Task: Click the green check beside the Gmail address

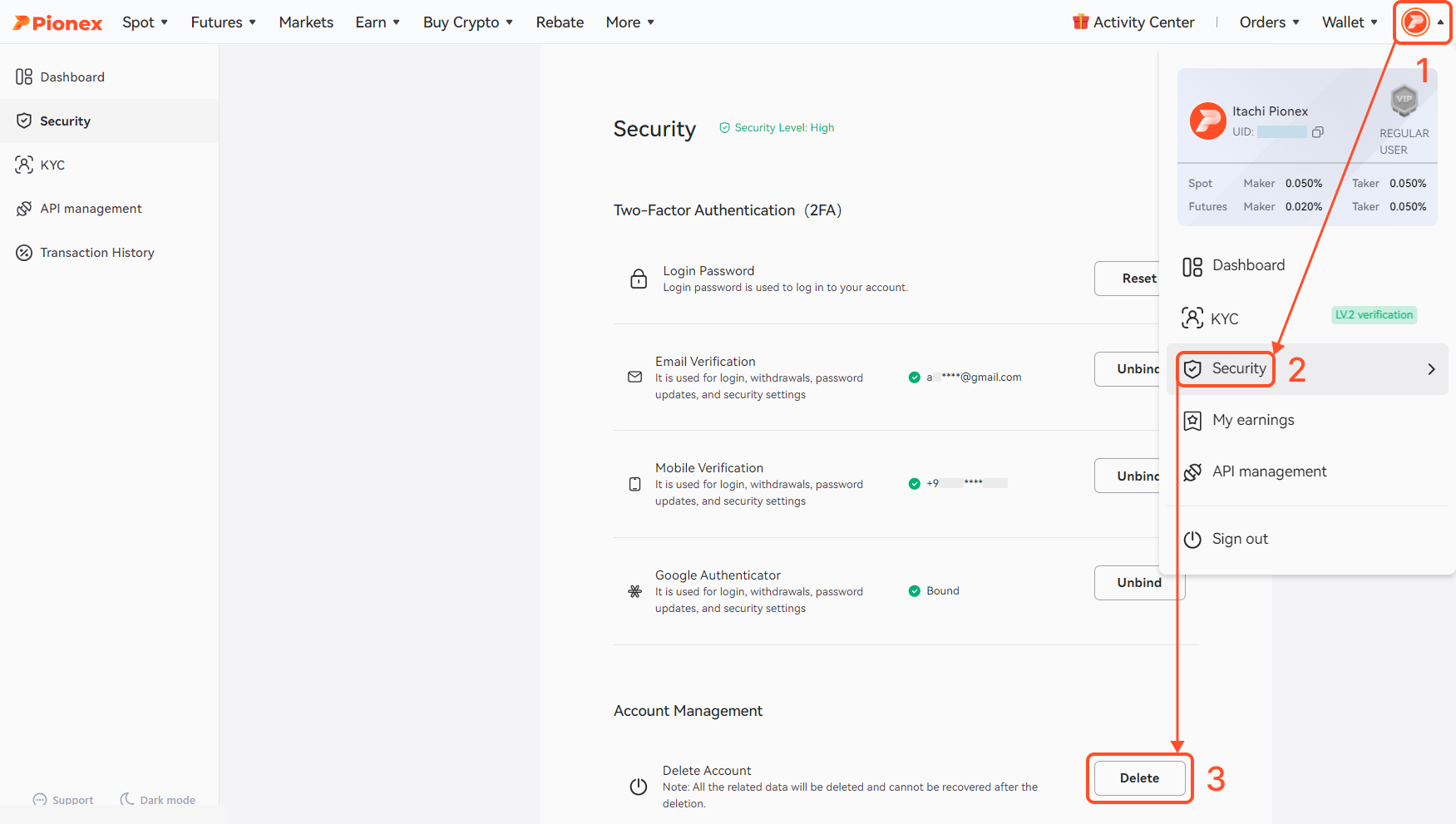Action: point(915,377)
